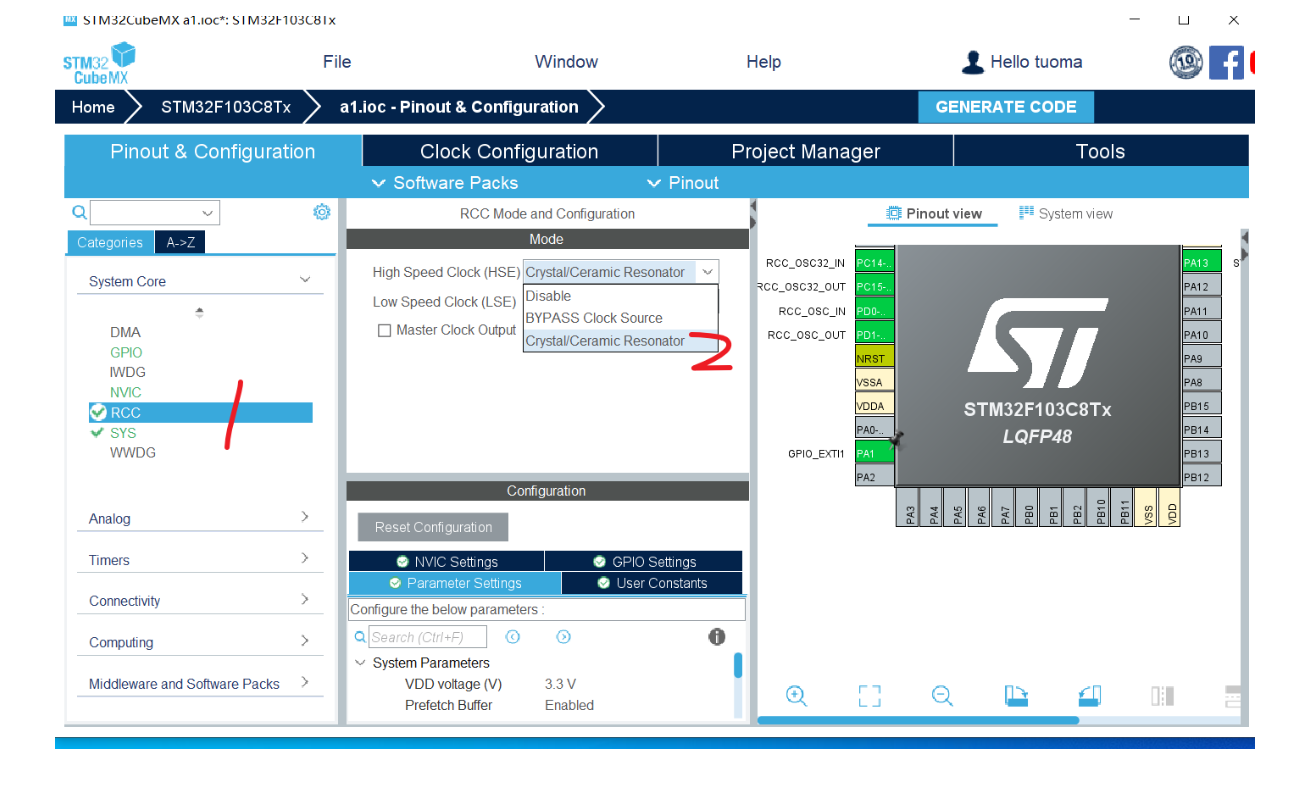The image size is (1301, 796).
Task: Open the High Speed Clock (HSE) dropdown
Action: (707, 272)
